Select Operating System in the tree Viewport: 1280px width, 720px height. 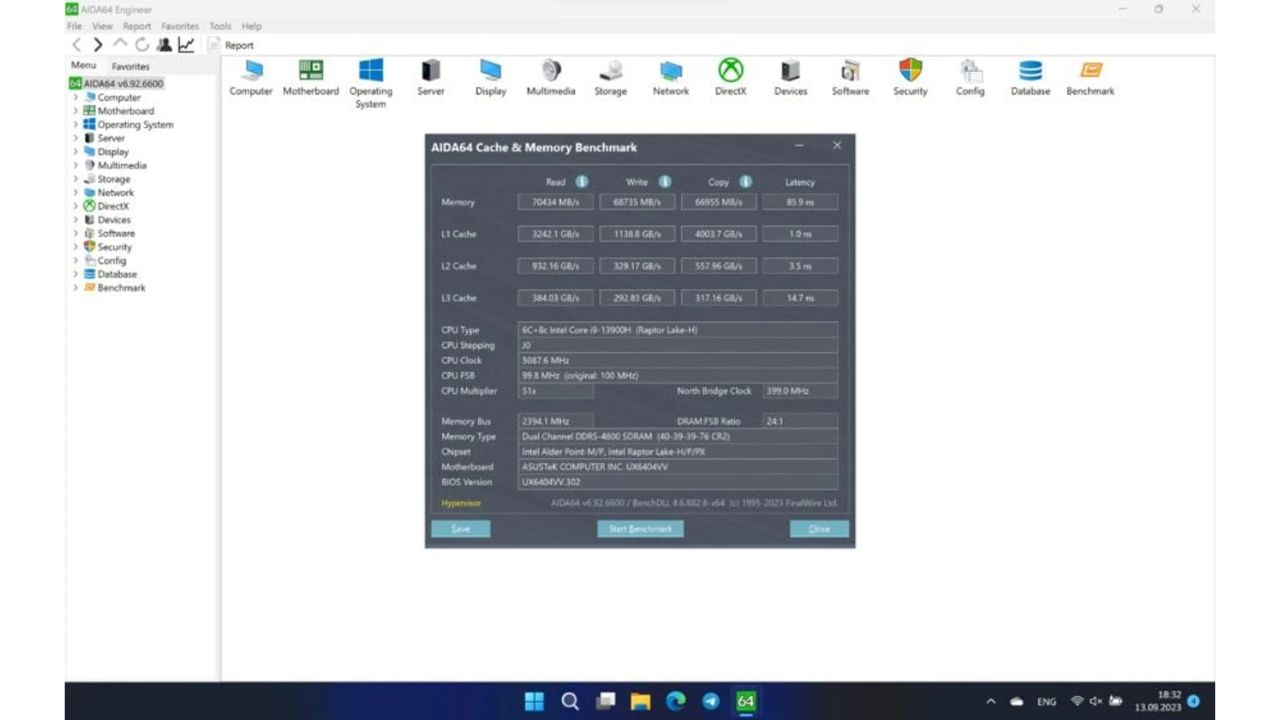click(x=135, y=125)
